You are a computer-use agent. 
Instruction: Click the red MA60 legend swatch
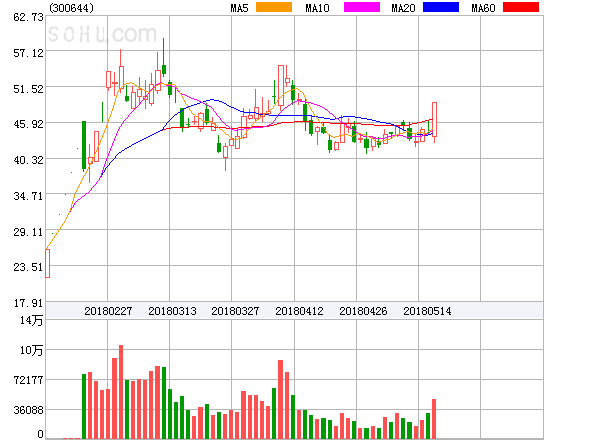[521, 7]
